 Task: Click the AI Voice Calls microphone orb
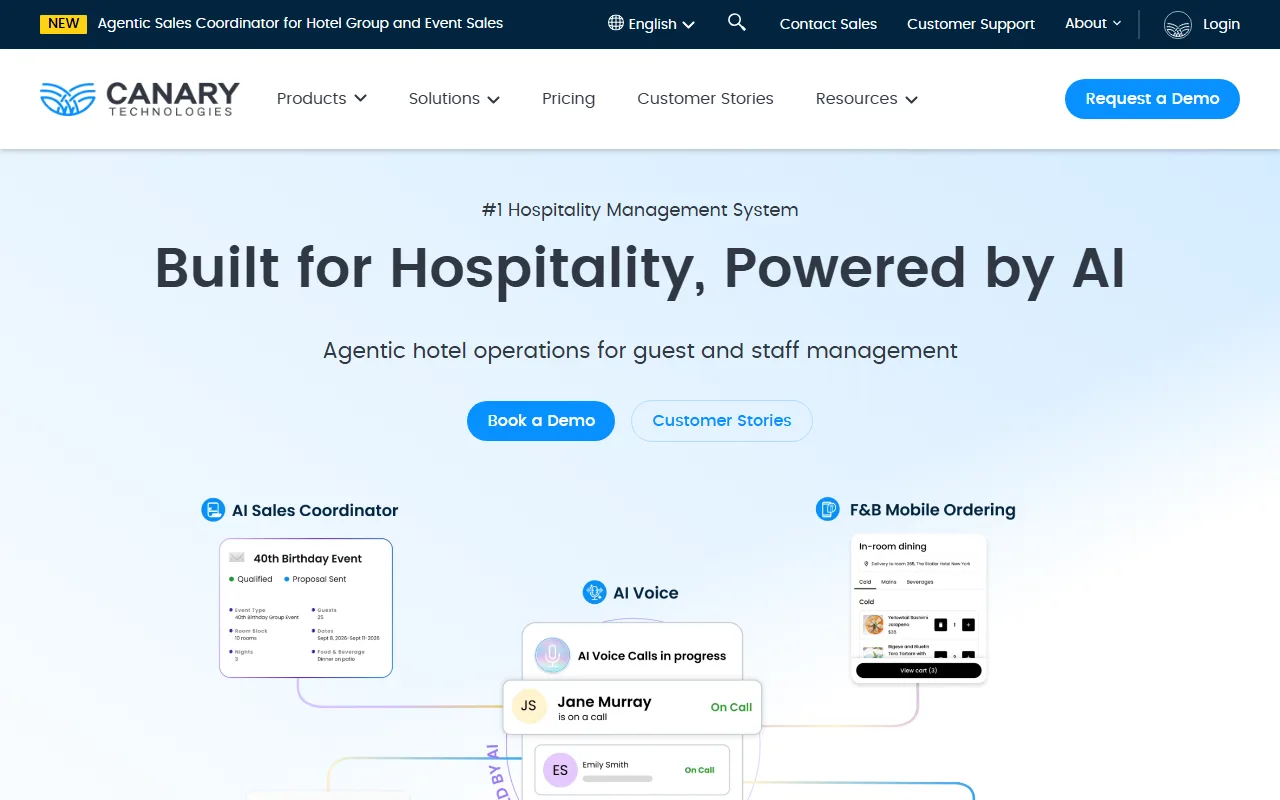[x=552, y=656]
